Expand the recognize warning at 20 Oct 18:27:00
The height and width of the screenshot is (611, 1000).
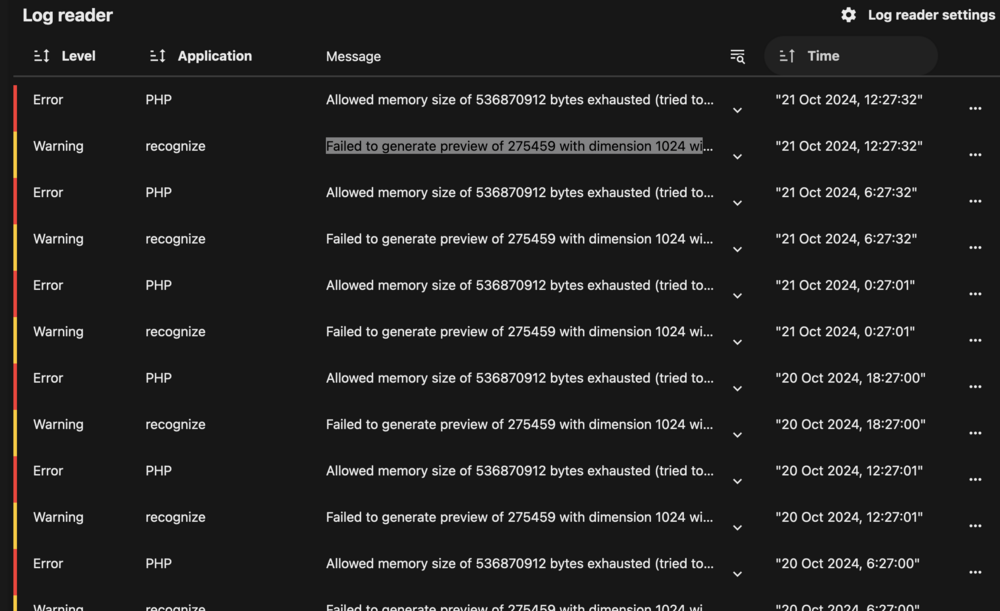point(737,435)
